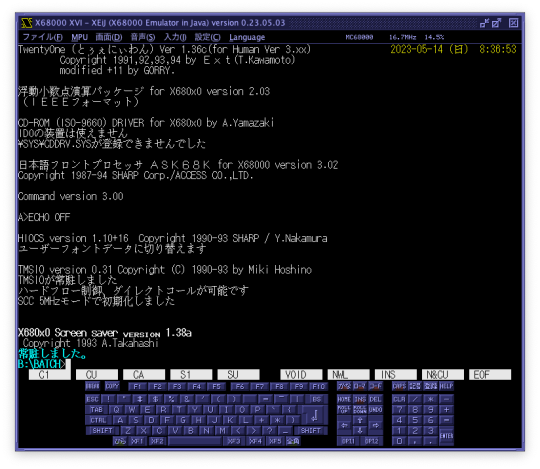The image size is (540, 469).
Task: Click the numpad 7 key
Action: pyautogui.click(x=399, y=410)
